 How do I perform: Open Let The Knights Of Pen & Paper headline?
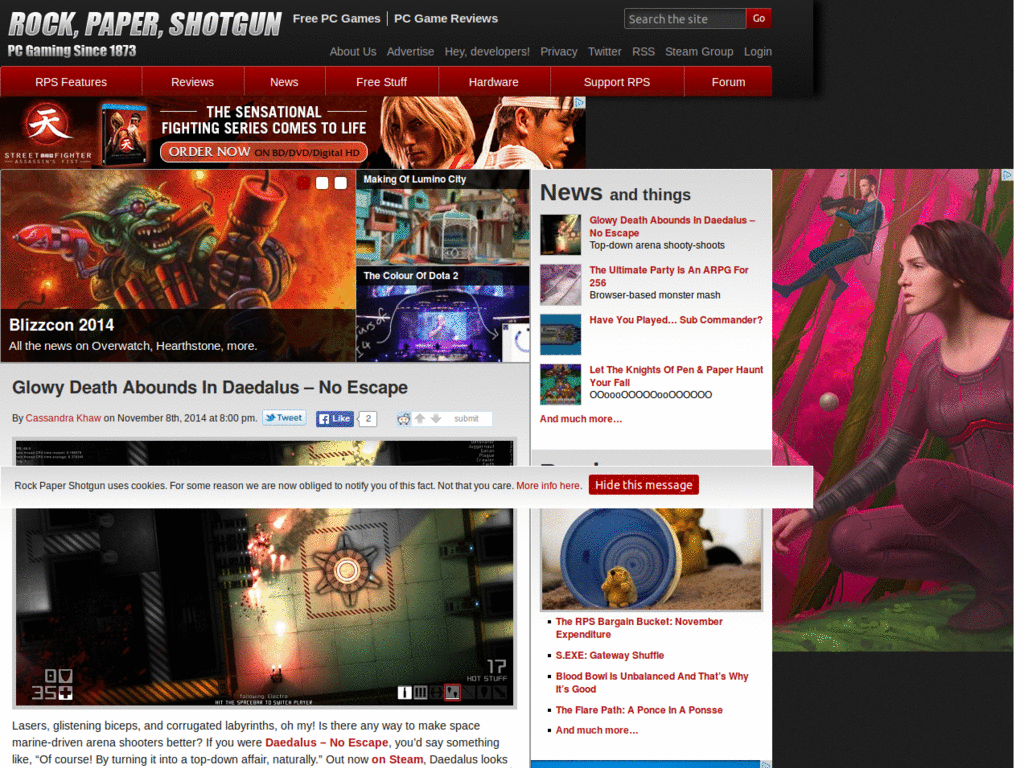(676, 376)
